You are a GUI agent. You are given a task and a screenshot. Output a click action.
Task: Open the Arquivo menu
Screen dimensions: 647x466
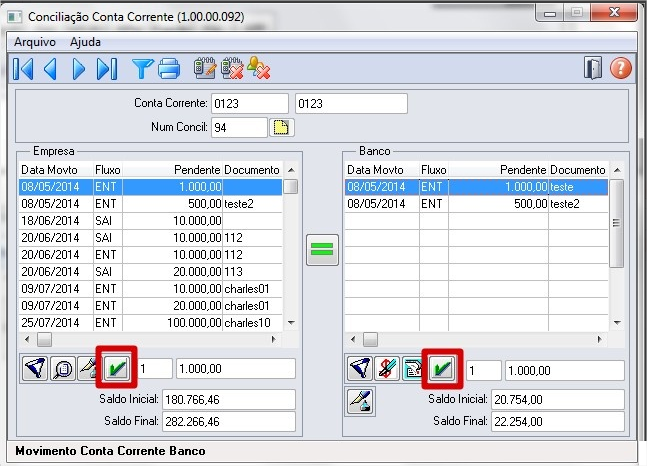(35, 42)
